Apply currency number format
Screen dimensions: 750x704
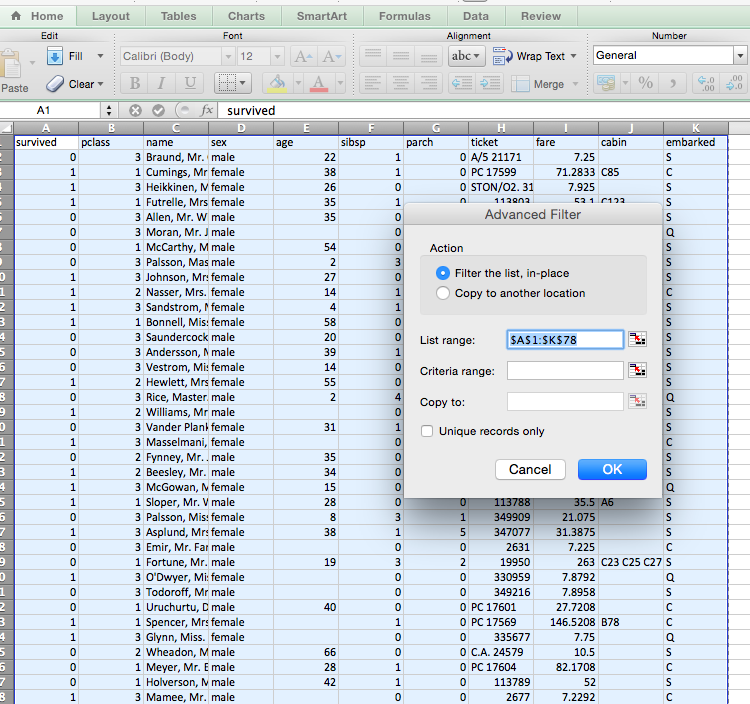tap(606, 84)
